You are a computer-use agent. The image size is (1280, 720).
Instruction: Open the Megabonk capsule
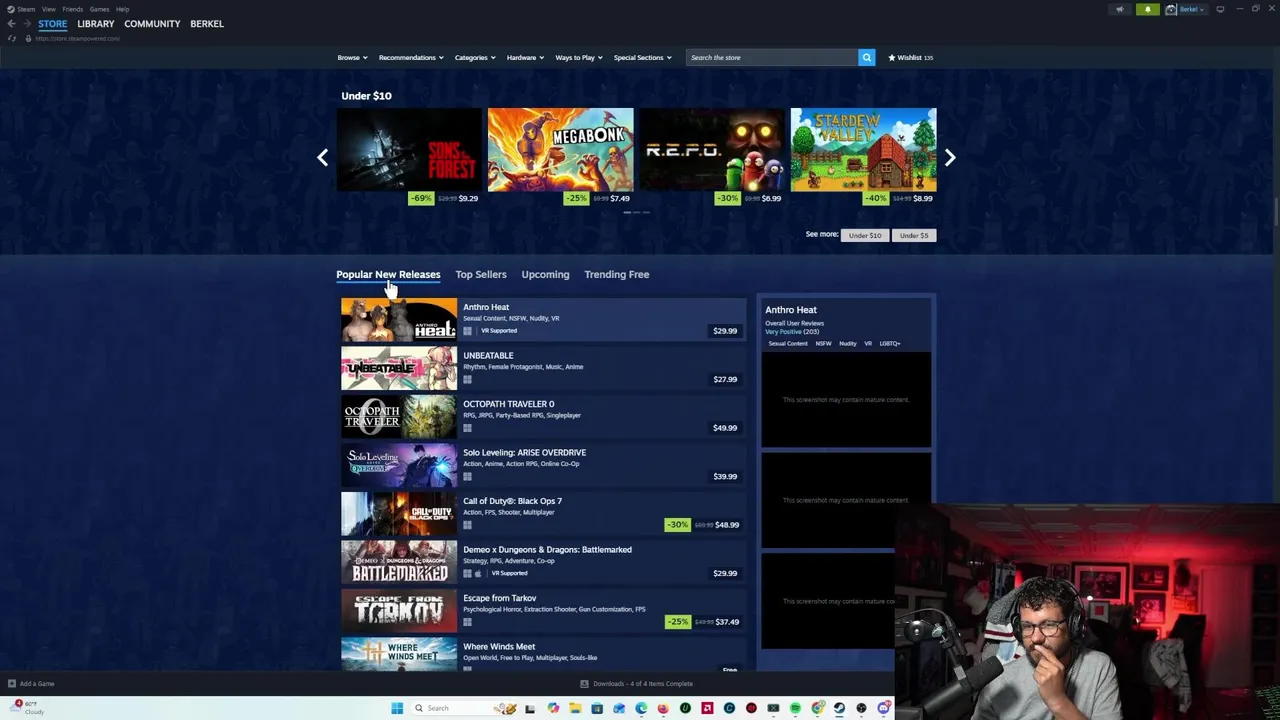point(561,149)
